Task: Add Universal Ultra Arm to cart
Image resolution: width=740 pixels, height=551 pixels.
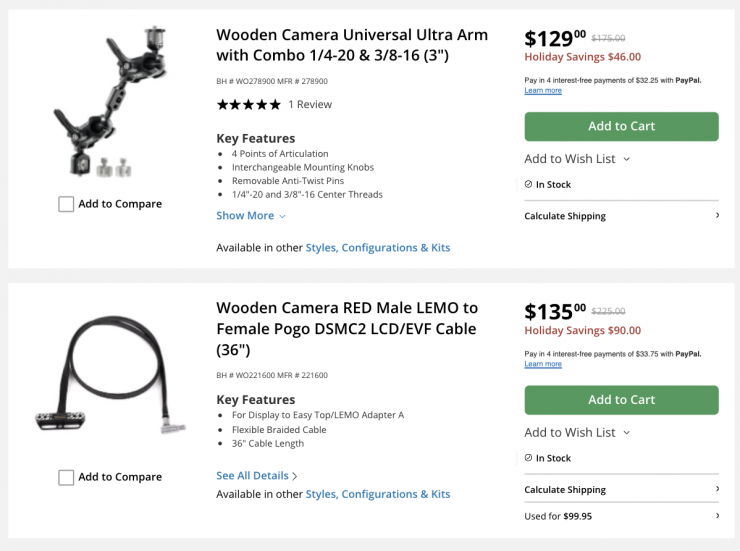Action: [621, 127]
